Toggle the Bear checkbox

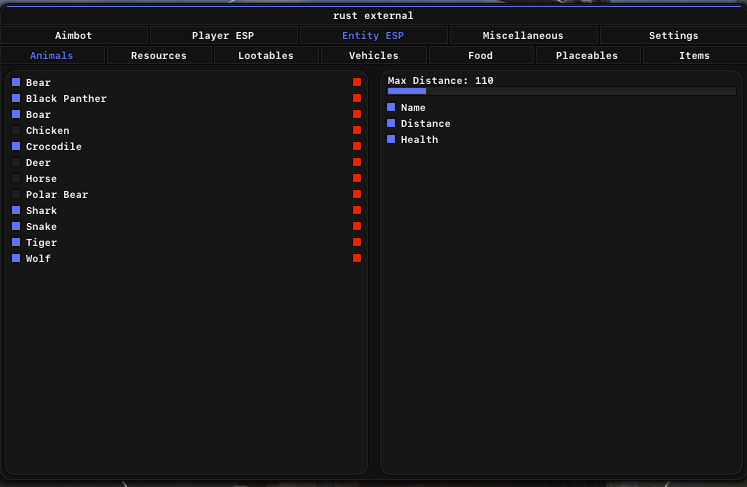(x=16, y=82)
